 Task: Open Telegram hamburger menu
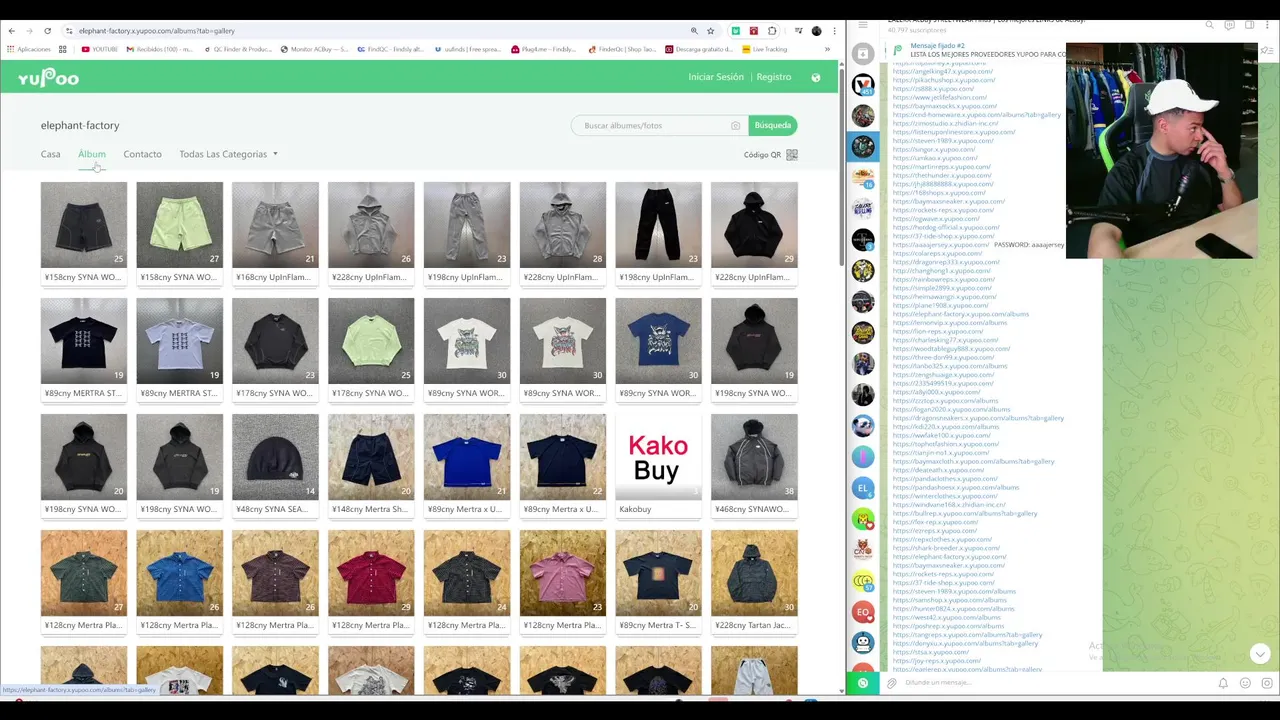tap(863, 24)
